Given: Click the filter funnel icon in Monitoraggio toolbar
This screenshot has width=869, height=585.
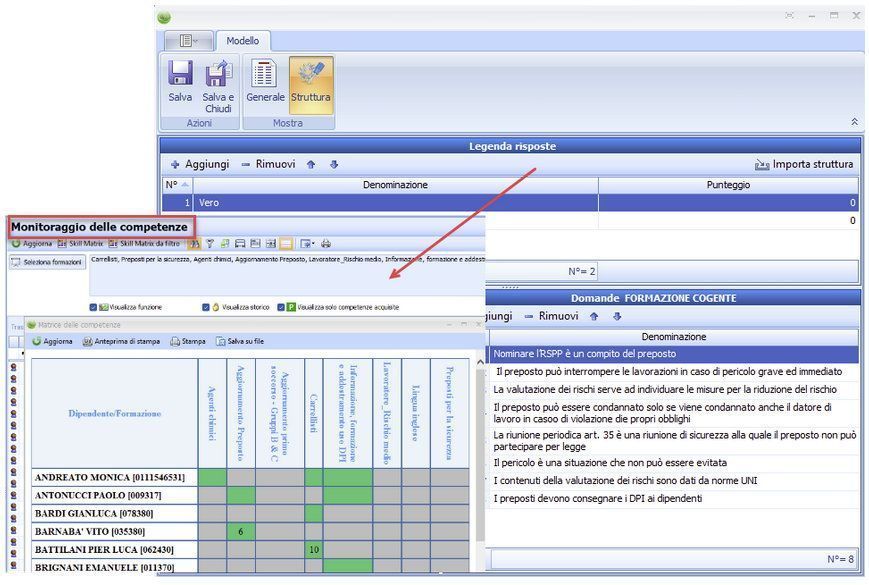Looking at the screenshot, I should (210, 243).
